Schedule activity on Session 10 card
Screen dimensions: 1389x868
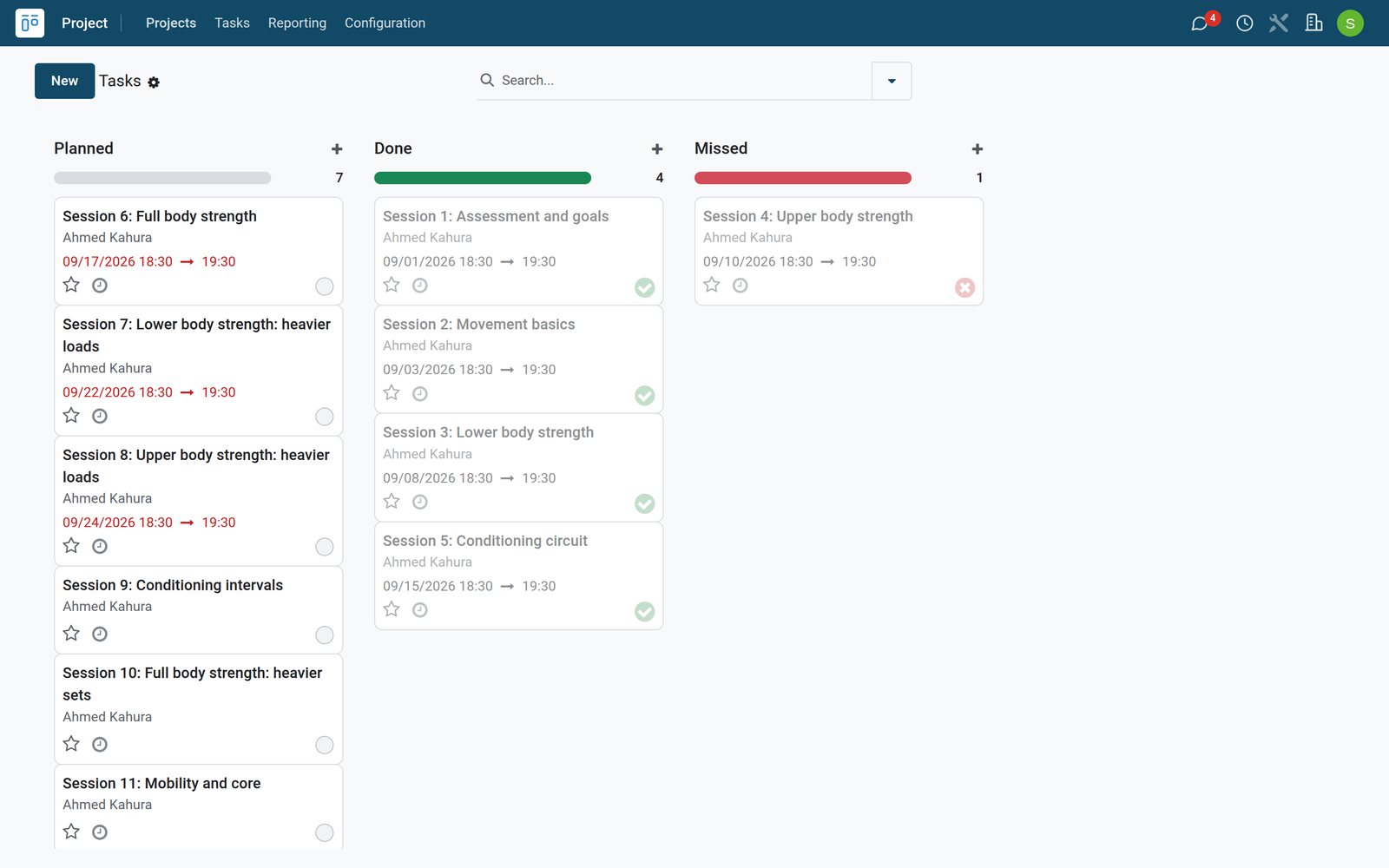100,744
